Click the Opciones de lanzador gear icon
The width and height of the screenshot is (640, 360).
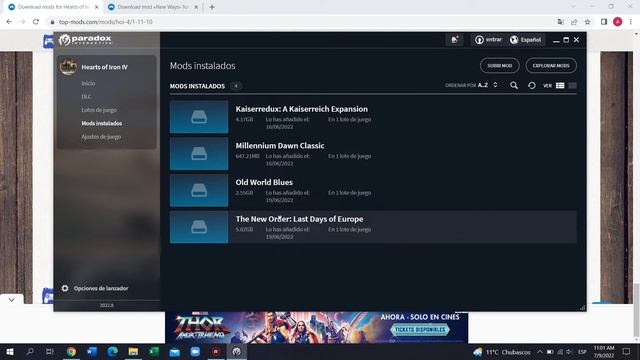(x=65, y=288)
